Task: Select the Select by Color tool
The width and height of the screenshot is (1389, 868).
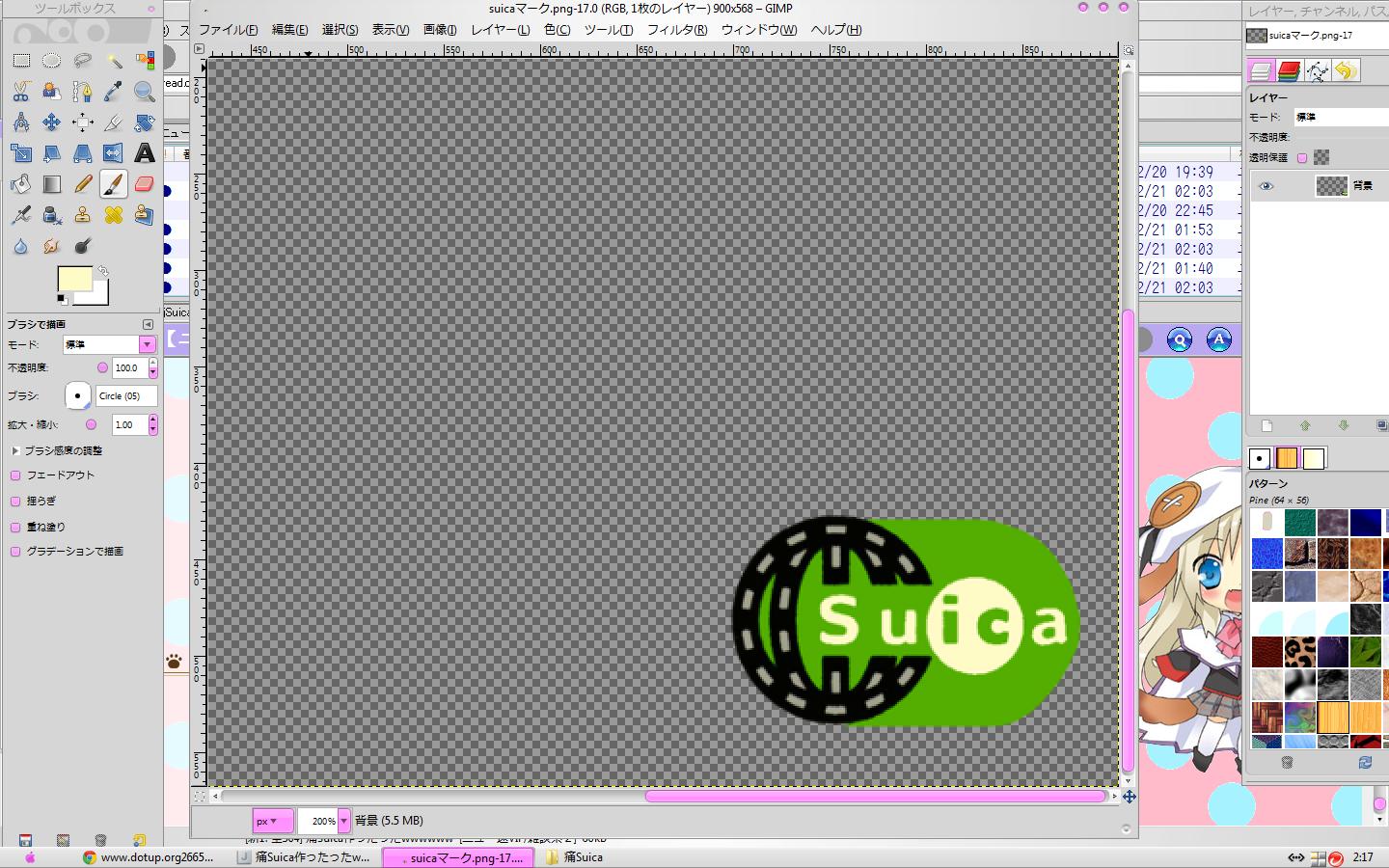Action: (x=145, y=61)
